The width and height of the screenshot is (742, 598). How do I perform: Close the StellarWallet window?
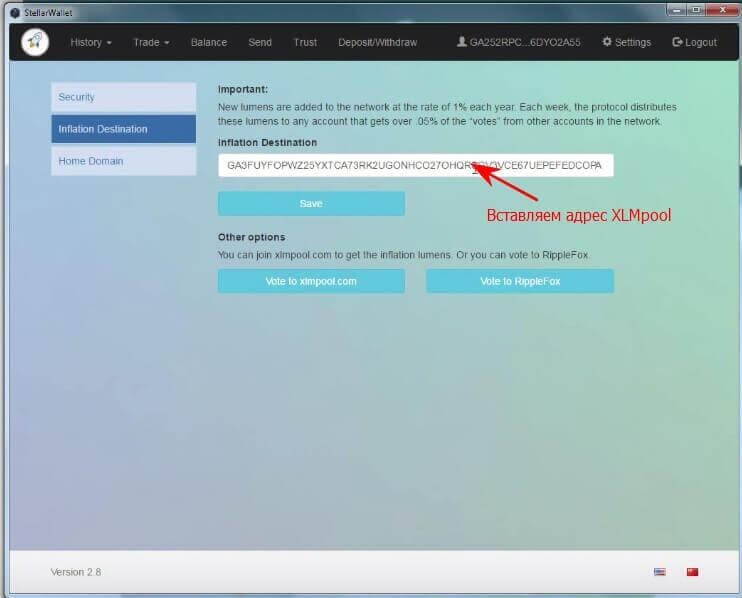tap(722, 9)
